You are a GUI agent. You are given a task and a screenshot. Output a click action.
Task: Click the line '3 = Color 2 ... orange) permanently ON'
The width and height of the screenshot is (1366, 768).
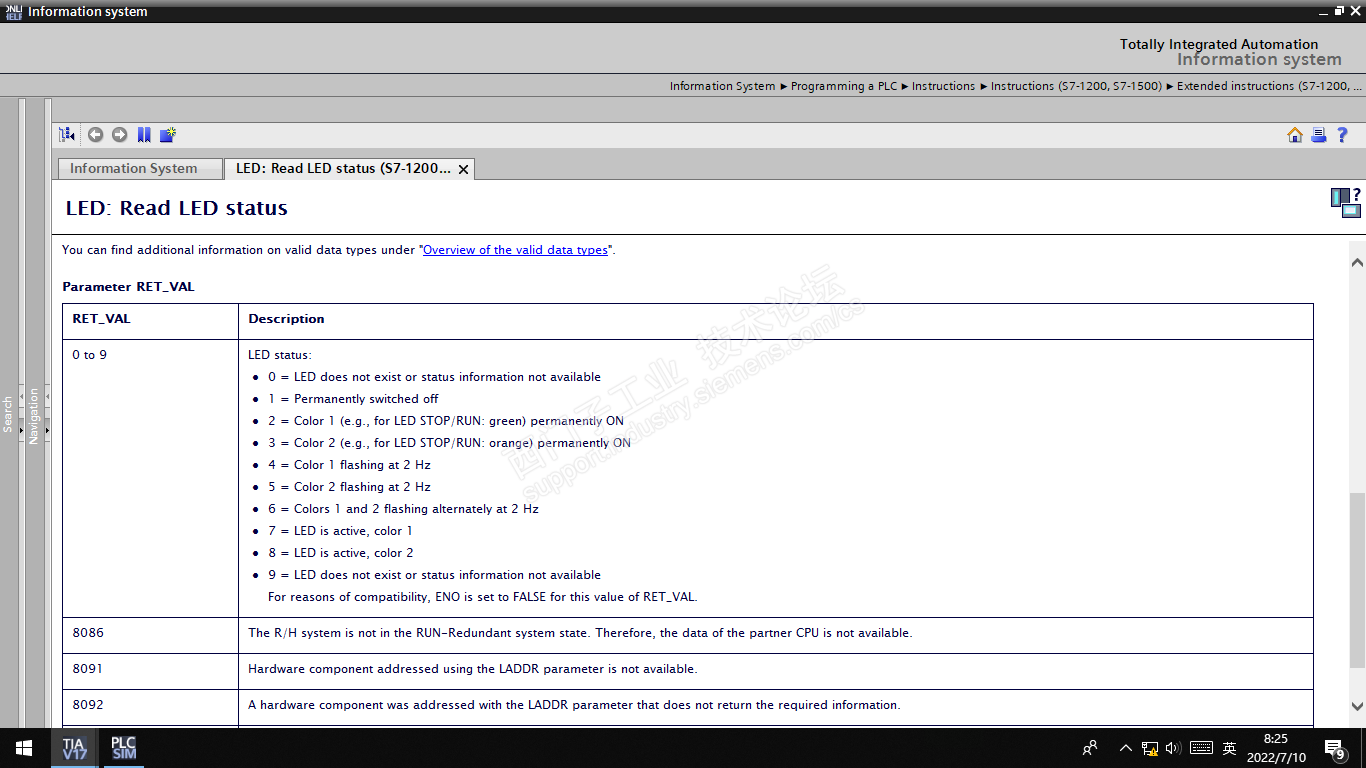coord(449,443)
